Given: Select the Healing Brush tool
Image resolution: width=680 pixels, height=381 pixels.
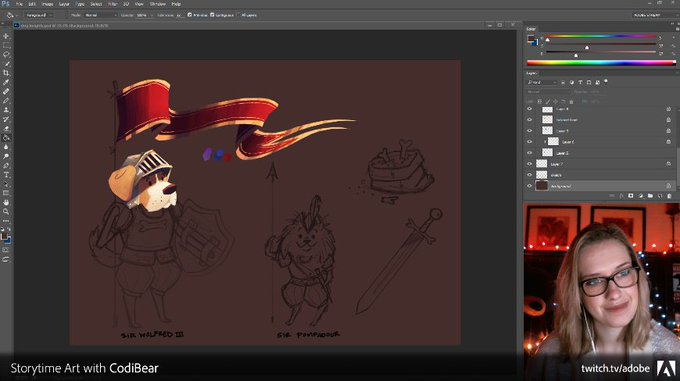Looking at the screenshot, I should click(x=6, y=91).
